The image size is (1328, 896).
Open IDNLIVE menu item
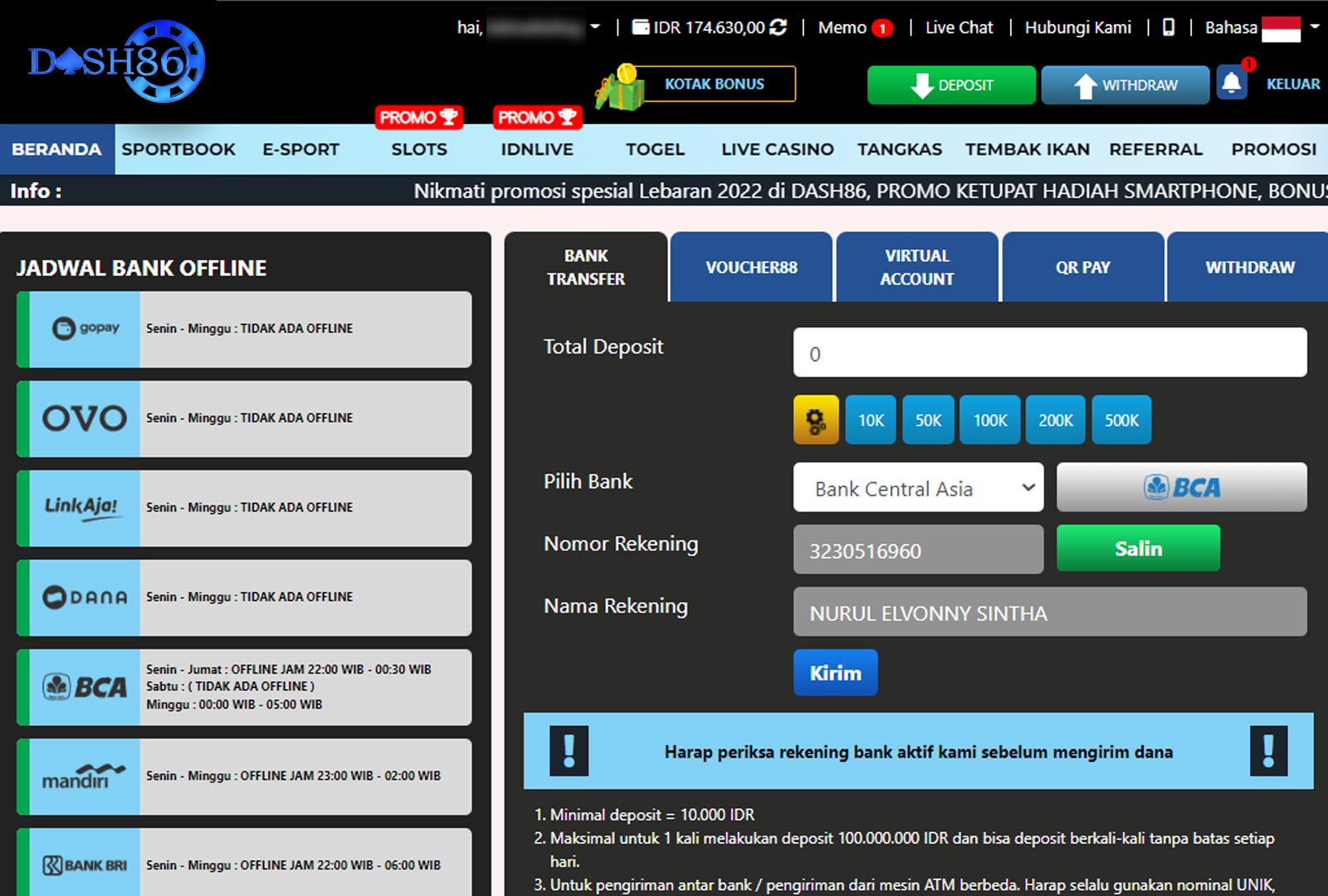537,149
